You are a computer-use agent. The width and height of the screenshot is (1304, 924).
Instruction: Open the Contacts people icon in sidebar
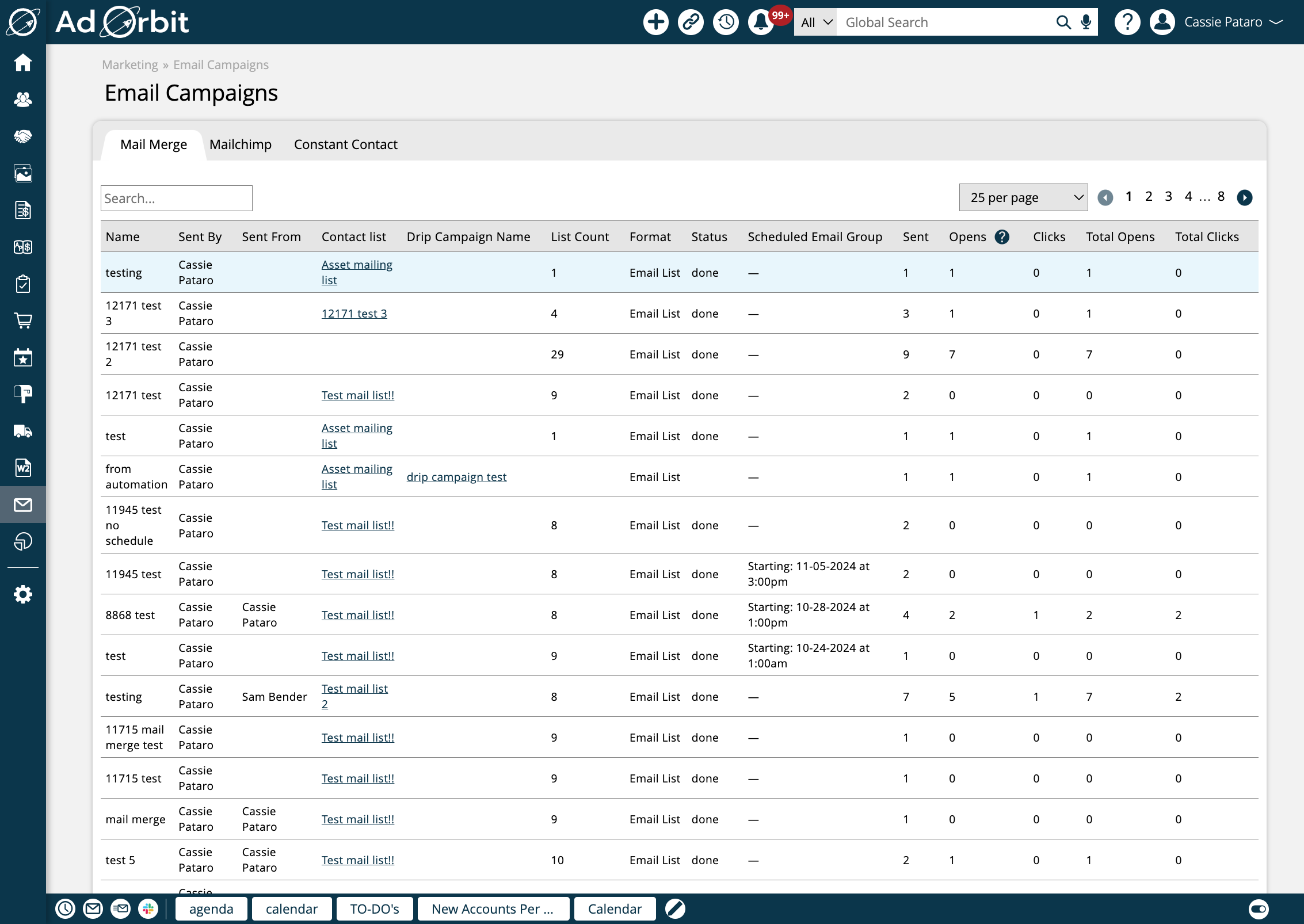coord(23,100)
